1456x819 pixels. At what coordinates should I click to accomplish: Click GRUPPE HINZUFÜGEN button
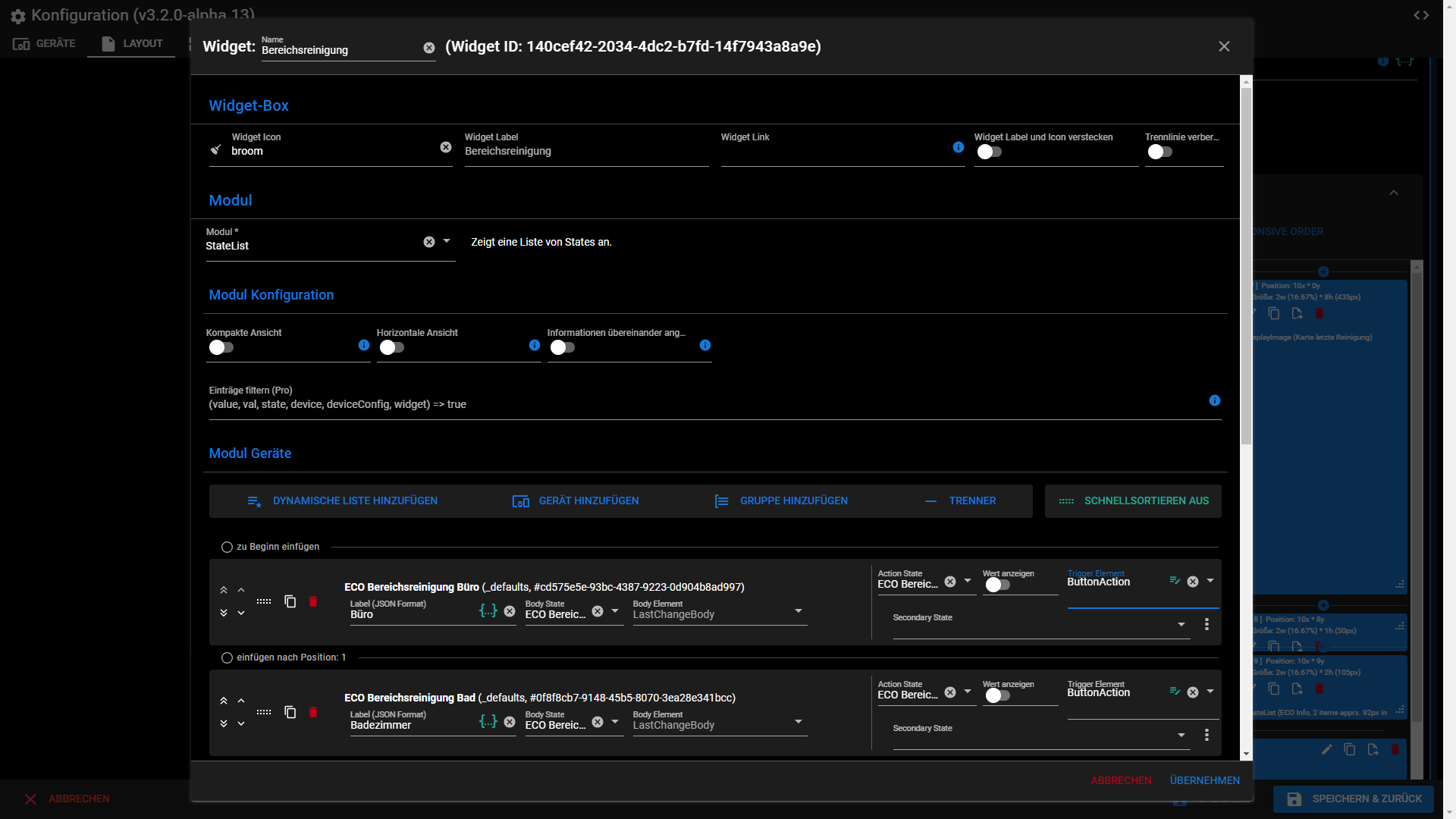click(x=781, y=501)
